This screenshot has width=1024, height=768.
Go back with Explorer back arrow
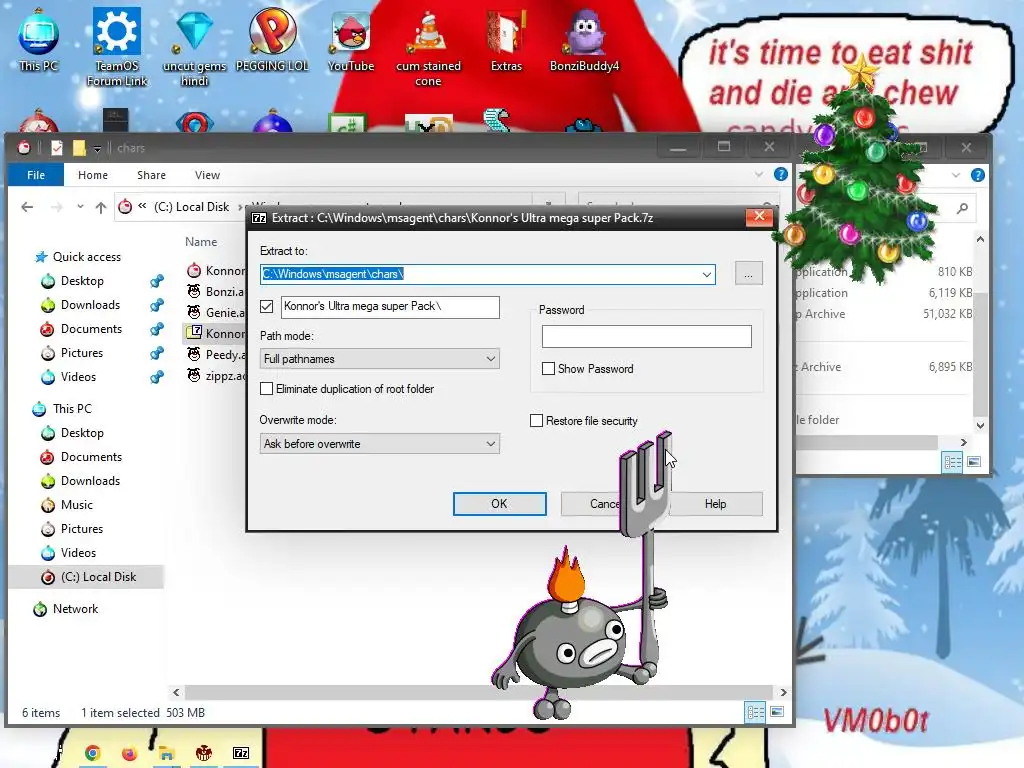point(27,207)
